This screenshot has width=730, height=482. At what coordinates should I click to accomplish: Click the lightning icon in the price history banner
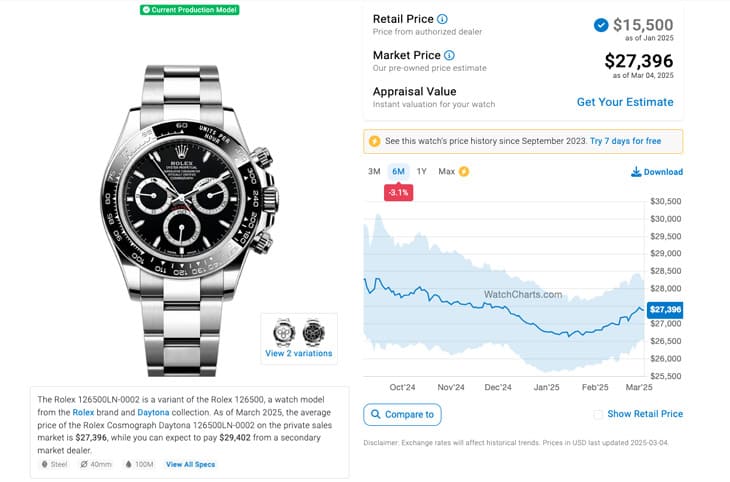(x=374, y=141)
